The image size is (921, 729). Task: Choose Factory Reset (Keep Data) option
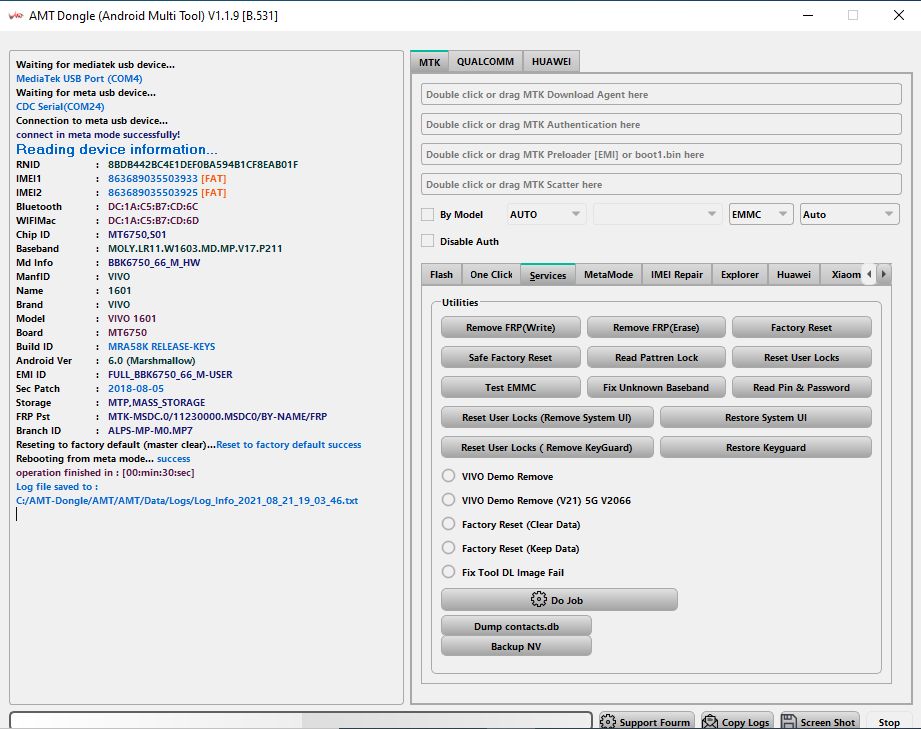[x=448, y=548]
